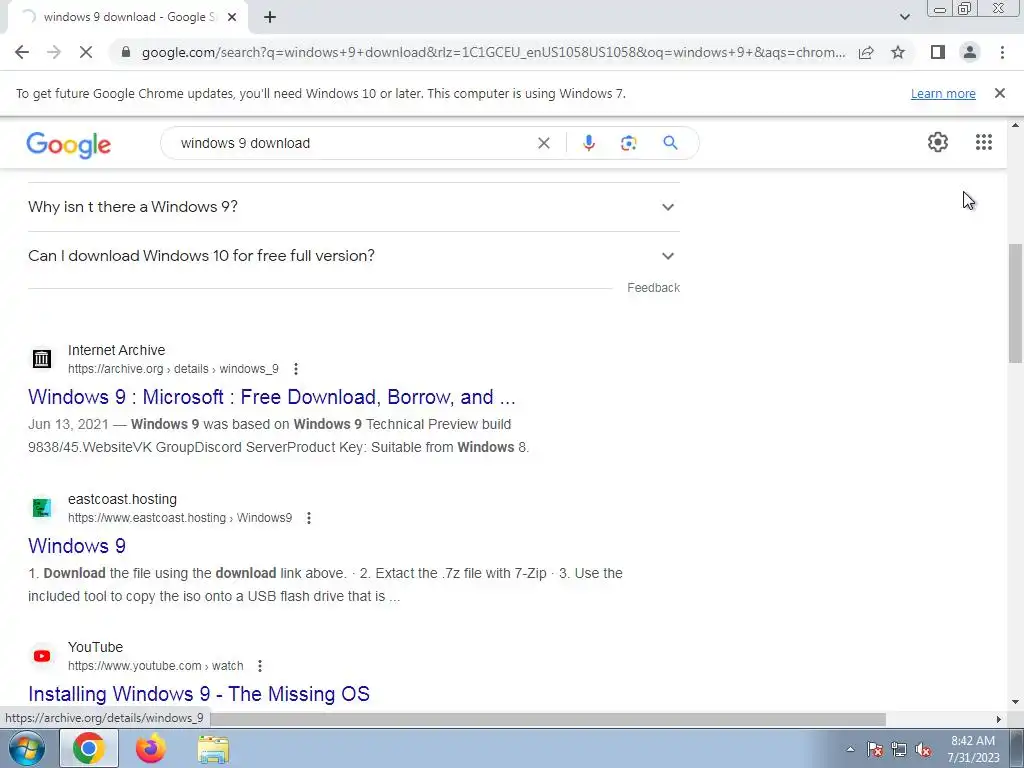Viewport: 1024px width, 768px height.
Task: Open Internet Archive favicon result
Action: coord(42,359)
